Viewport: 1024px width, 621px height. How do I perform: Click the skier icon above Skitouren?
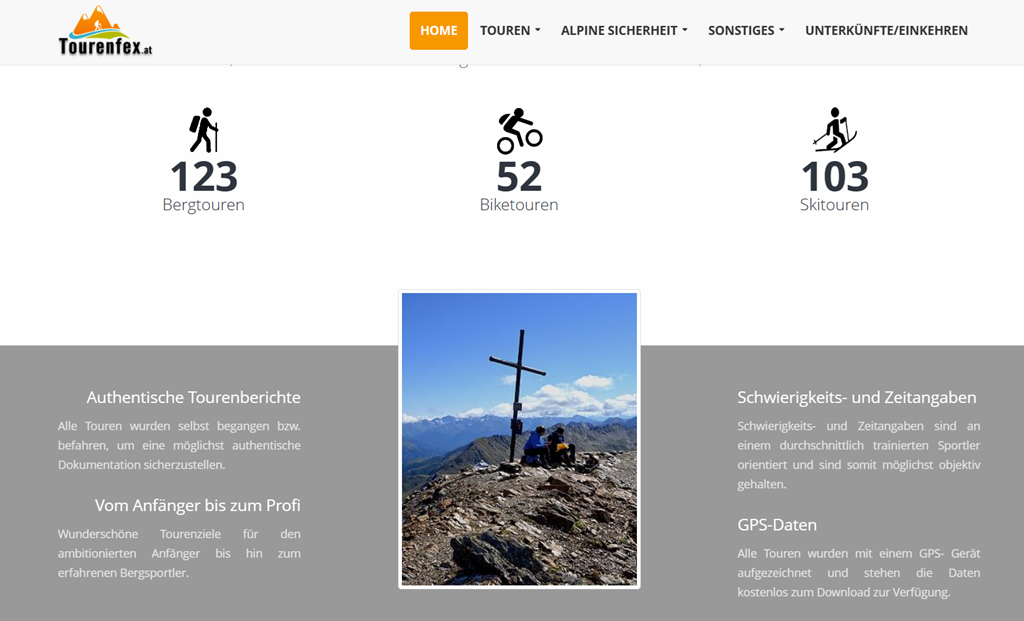coord(834,130)
